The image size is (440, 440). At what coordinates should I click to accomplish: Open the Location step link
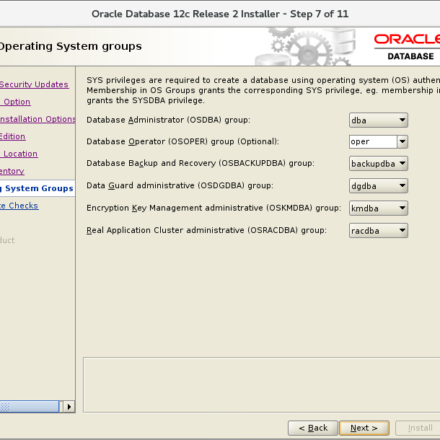point(19,154)
